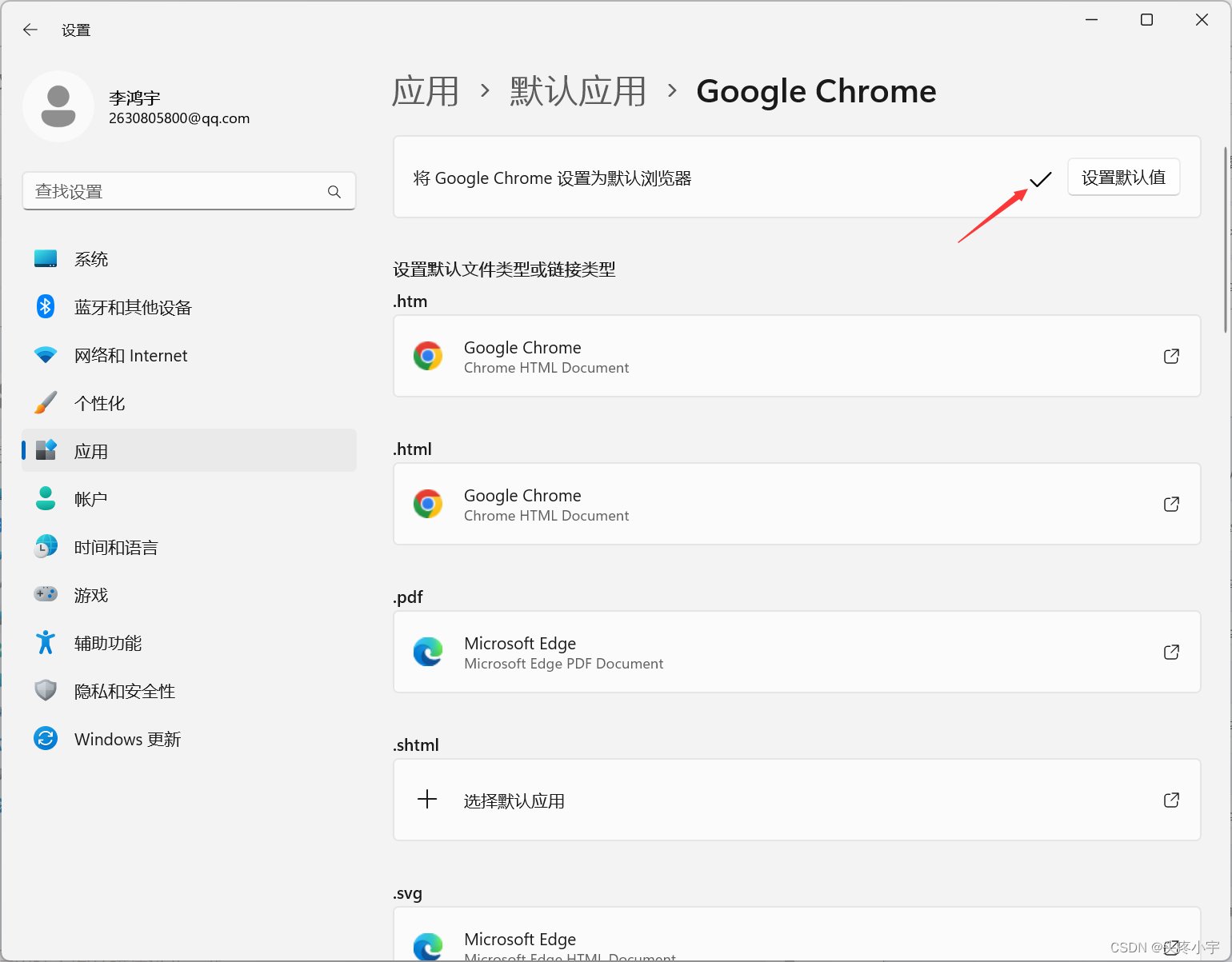Click the .shtml extension label
The height and width of the screenshot is (962, 1232).
[416, 745]
